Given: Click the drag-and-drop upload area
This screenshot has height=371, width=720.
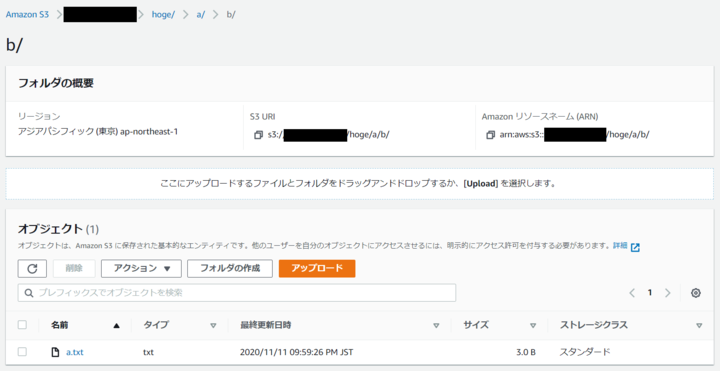Looking at the screenshot, I should pyautogui.click(x=360, y=184).
